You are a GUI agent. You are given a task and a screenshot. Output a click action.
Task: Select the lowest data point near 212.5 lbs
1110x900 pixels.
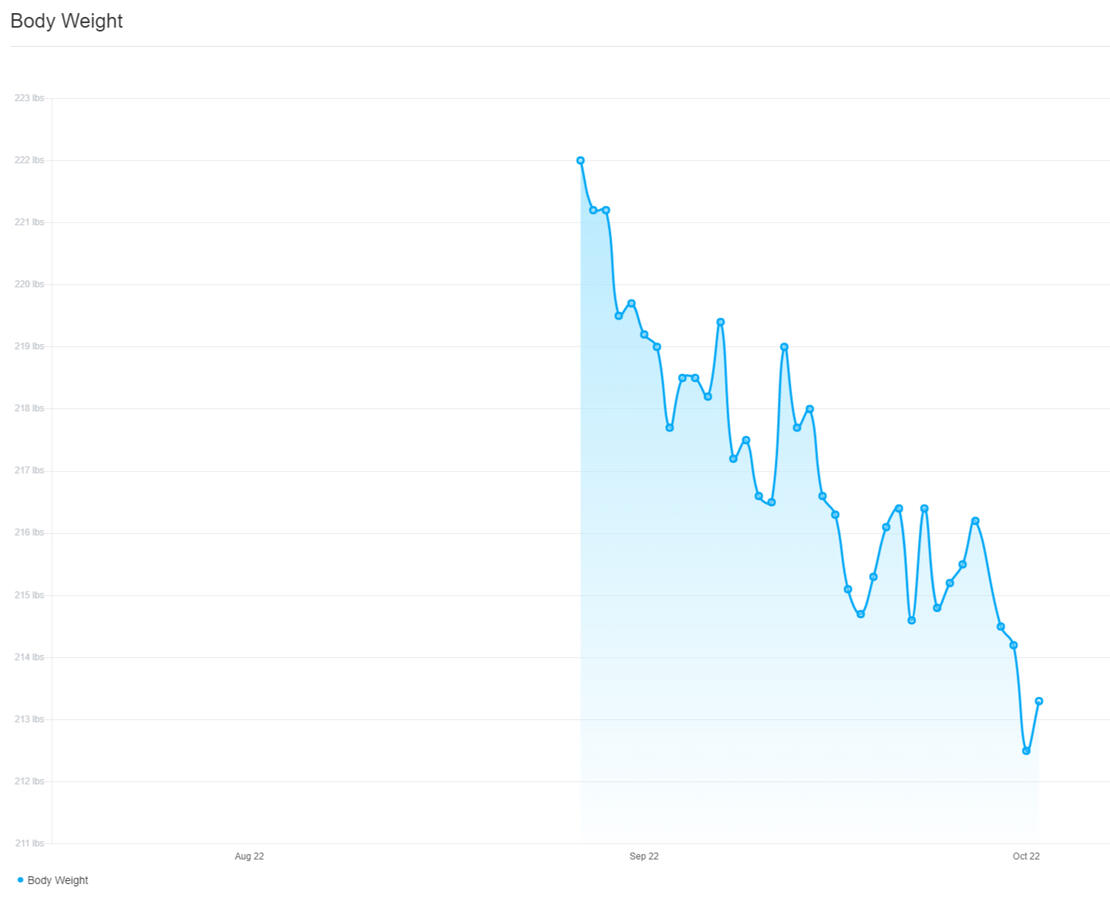point(1026,751)
